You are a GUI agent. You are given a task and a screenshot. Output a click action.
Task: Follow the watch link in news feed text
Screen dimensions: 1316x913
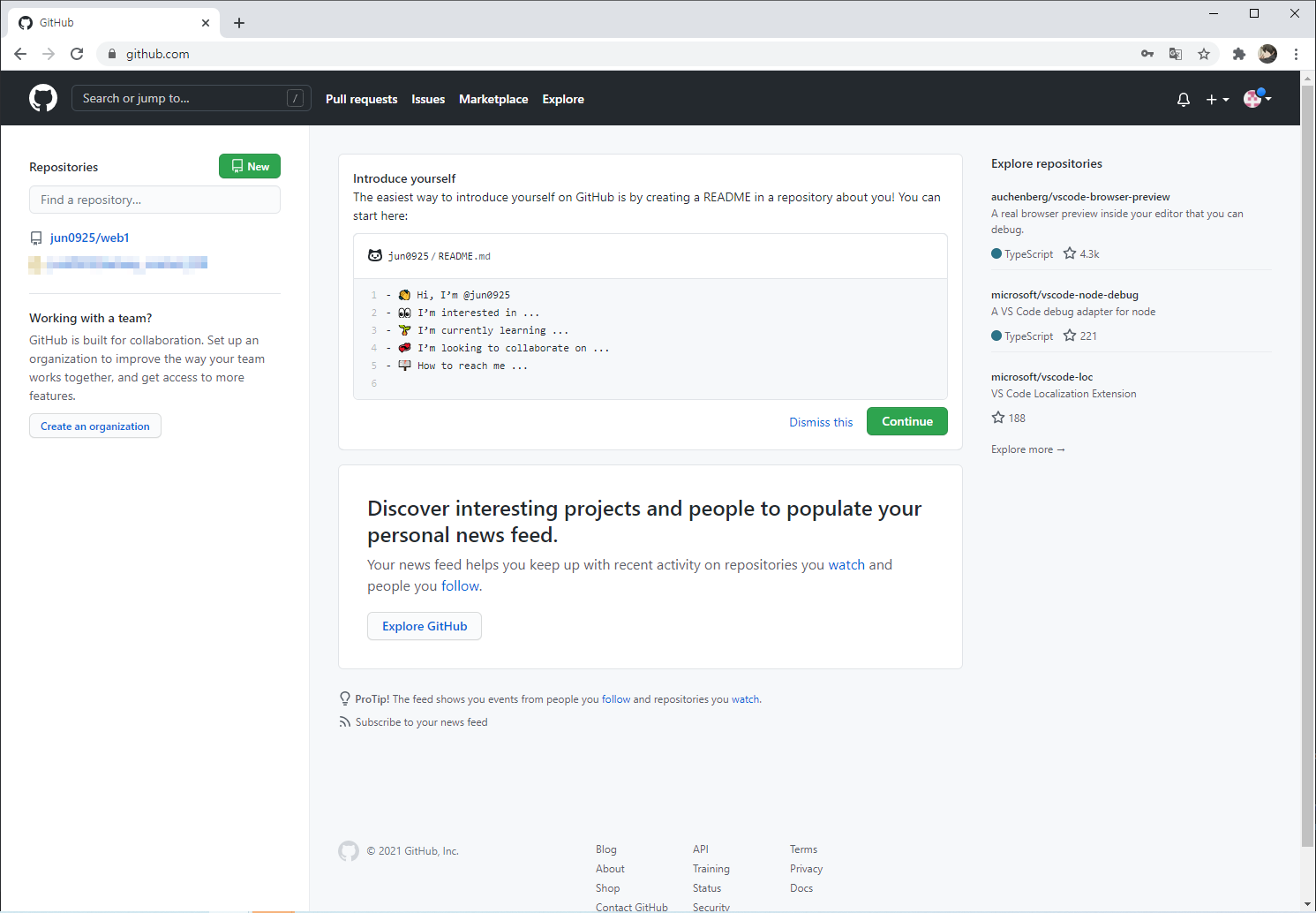846,564
